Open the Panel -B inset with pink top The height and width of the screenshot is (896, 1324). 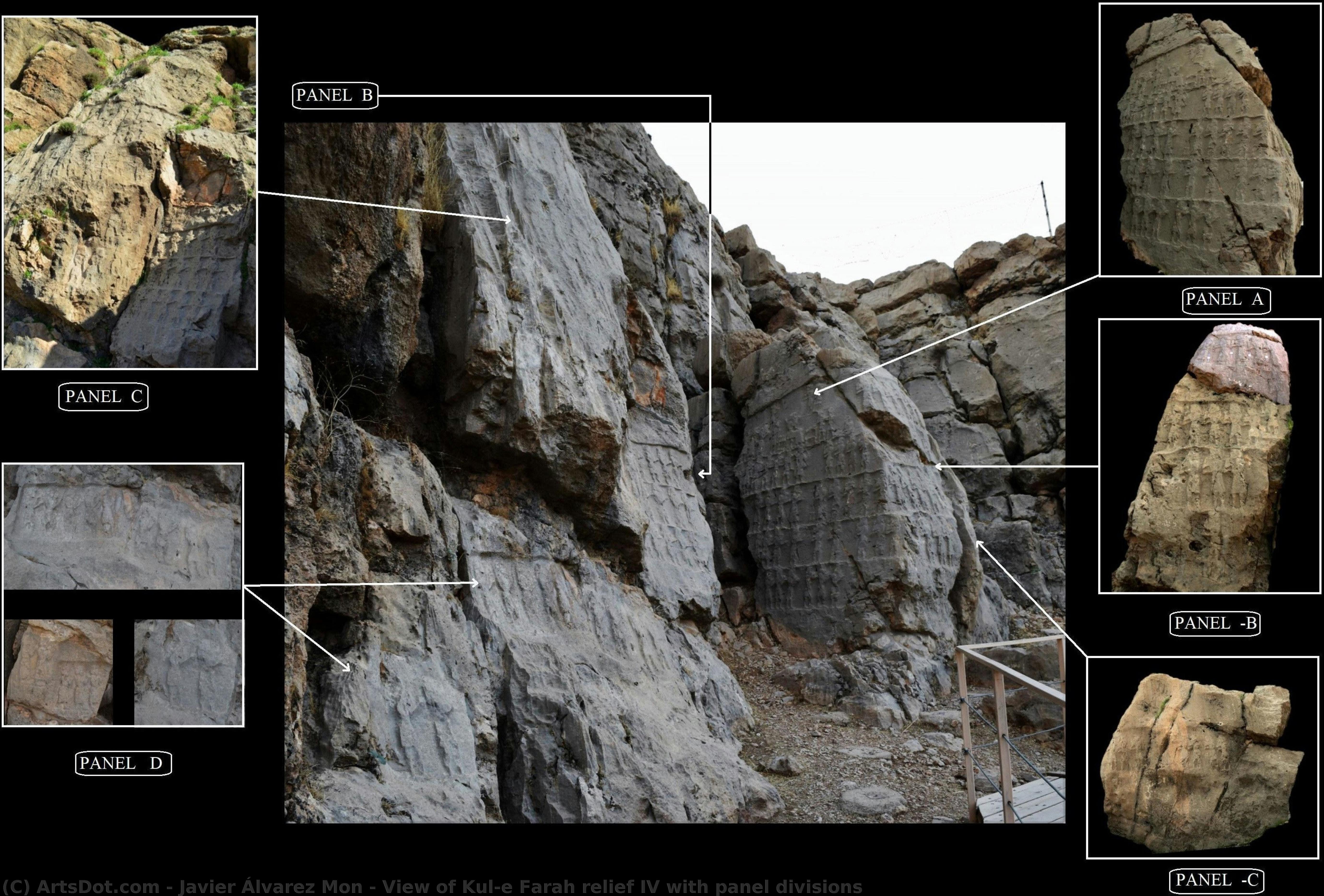1210,456
